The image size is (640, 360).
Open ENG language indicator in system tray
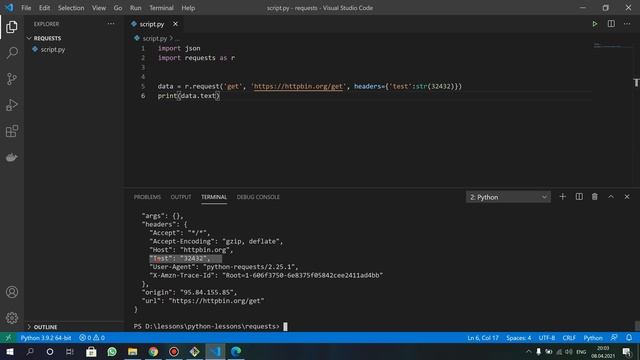[x=581, y=351]
